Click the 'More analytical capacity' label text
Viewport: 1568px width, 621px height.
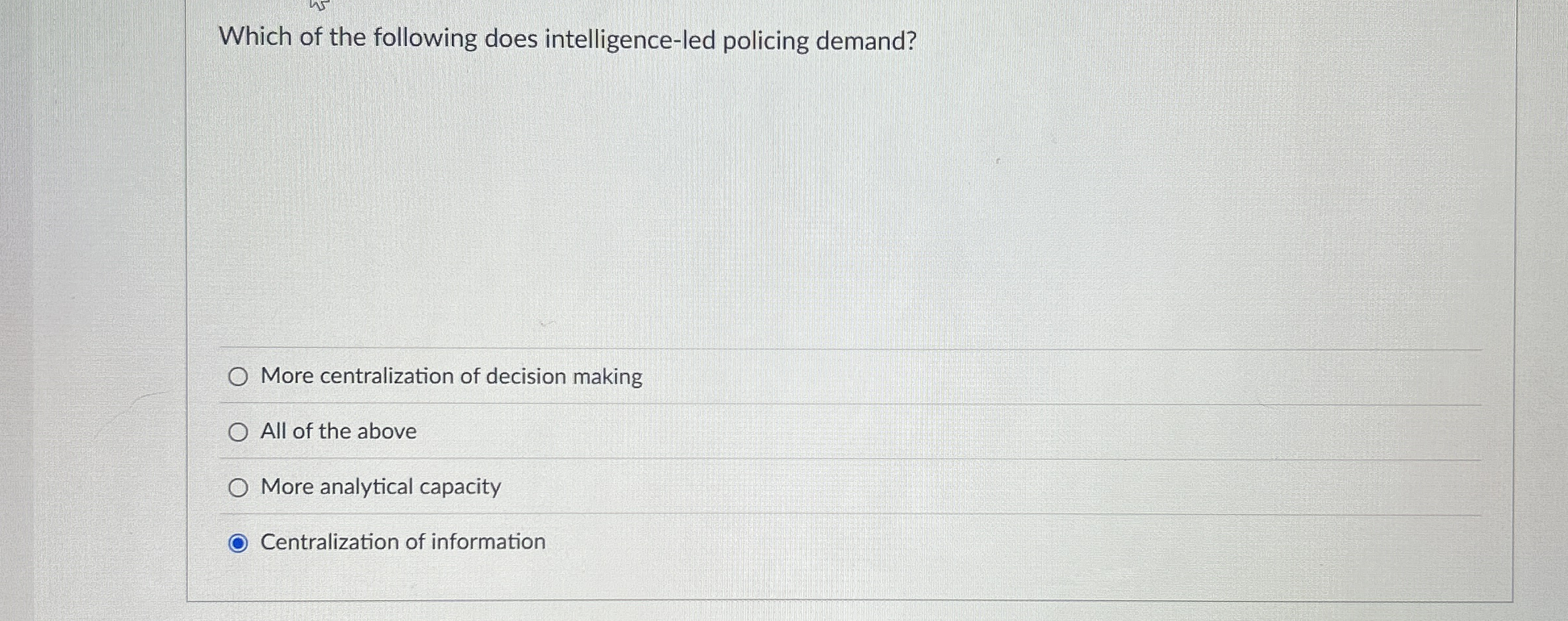[x=380, y=487]
